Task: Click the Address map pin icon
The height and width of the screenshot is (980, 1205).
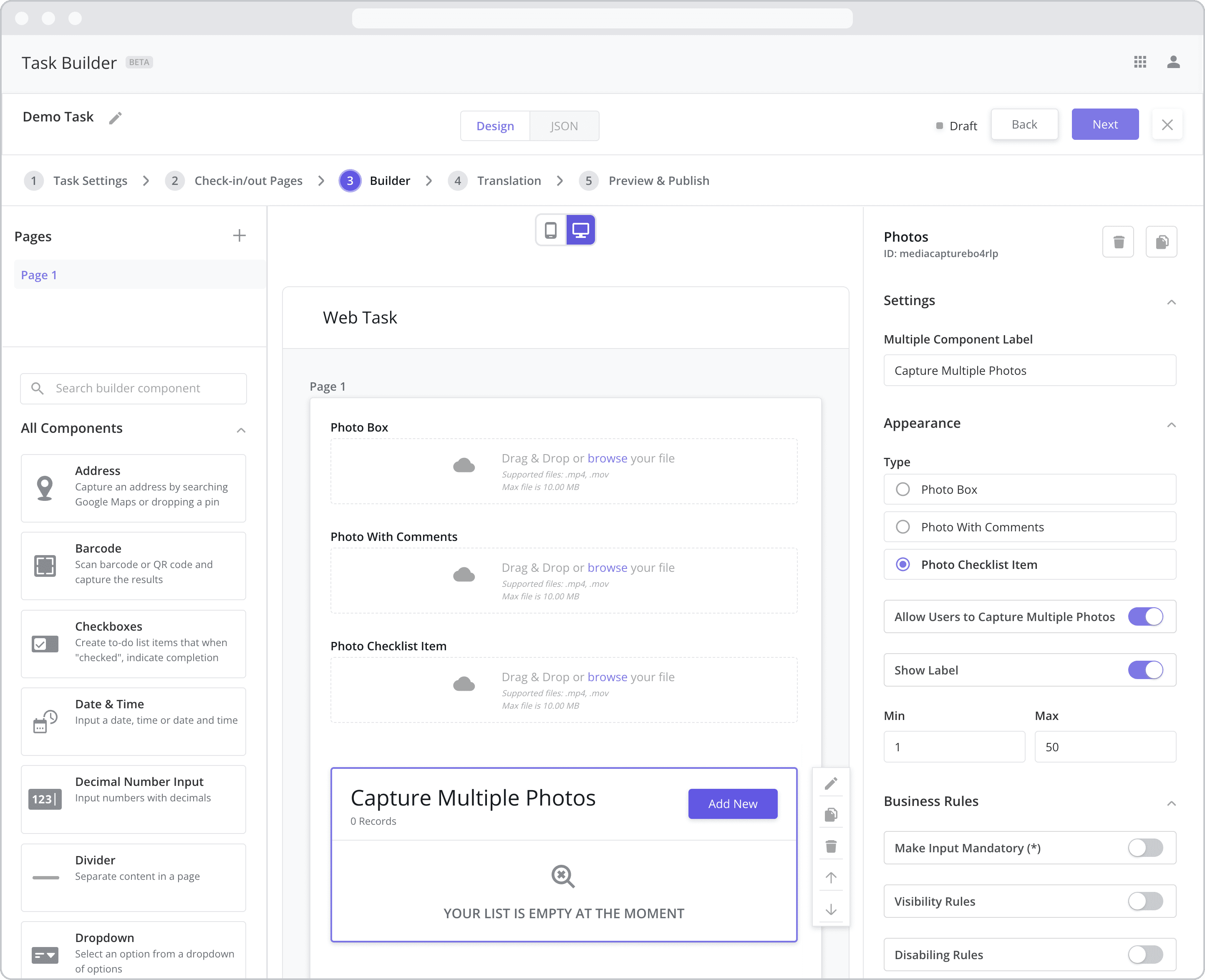Action: [x=45, y=488]
